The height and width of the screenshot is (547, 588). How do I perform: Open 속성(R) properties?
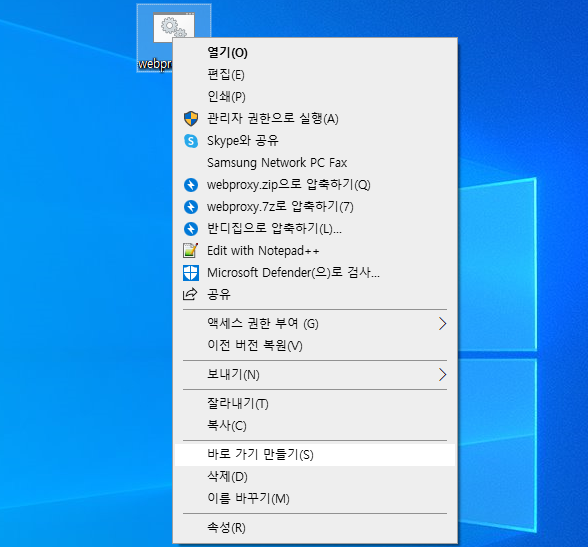tap(315, 528)
